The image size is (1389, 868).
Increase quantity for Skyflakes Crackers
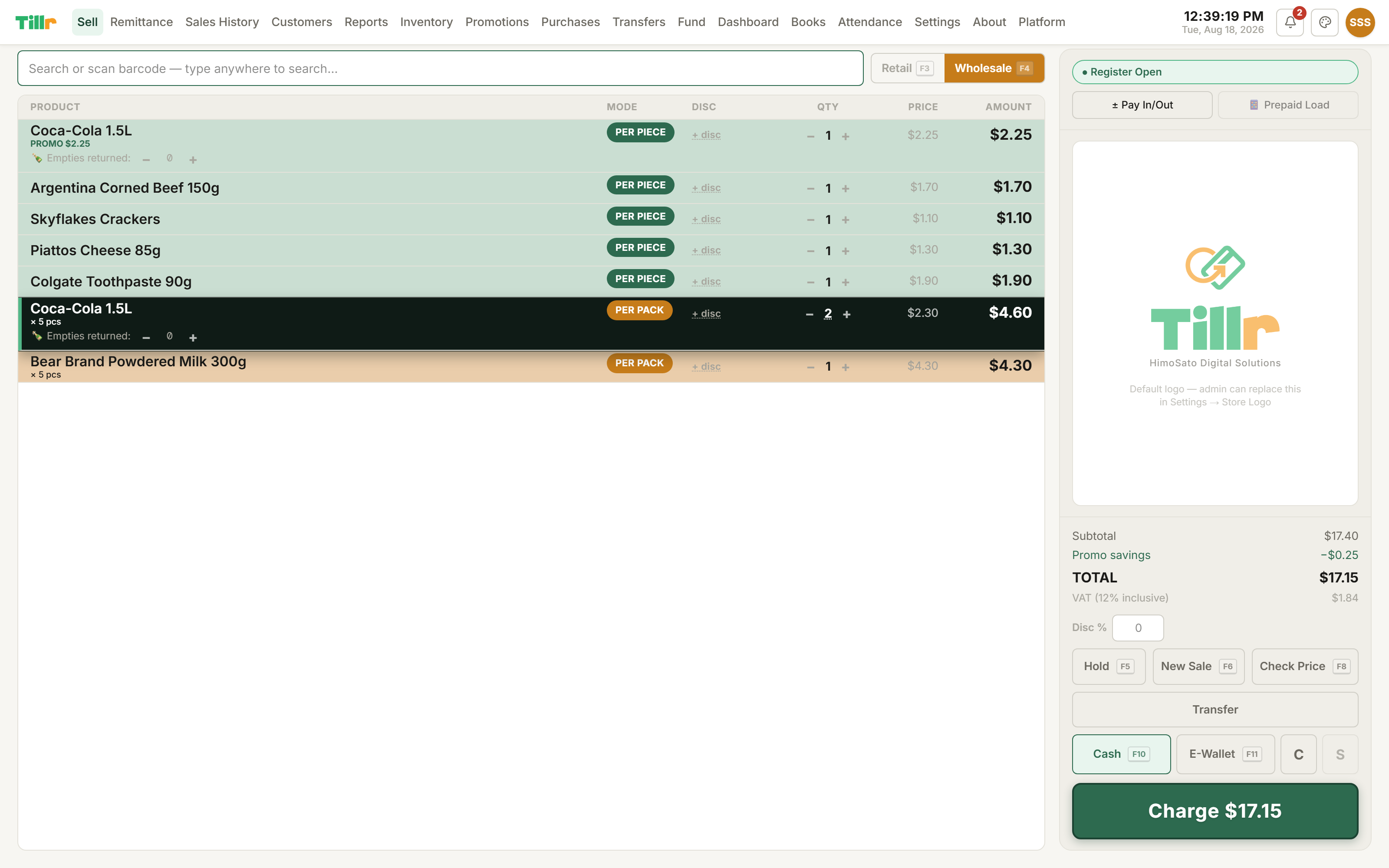(x=846, y=220)
